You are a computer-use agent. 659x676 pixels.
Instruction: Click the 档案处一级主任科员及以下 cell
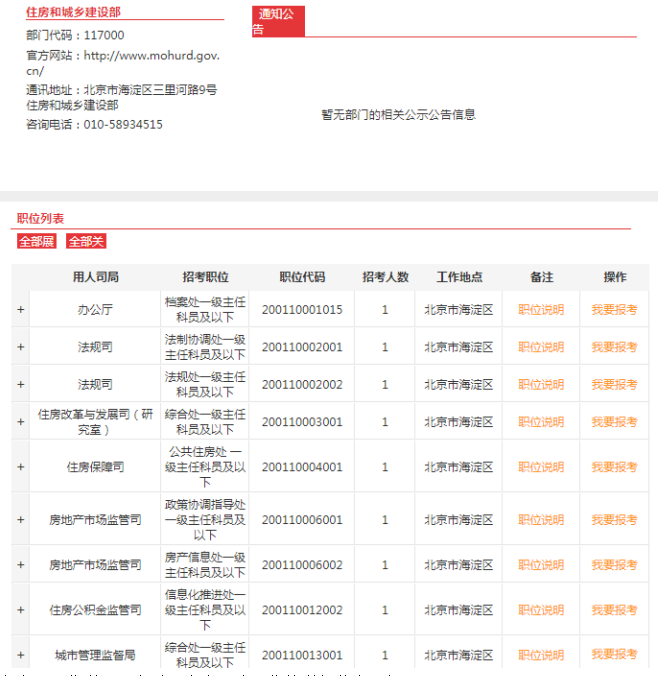coord(205,310)
